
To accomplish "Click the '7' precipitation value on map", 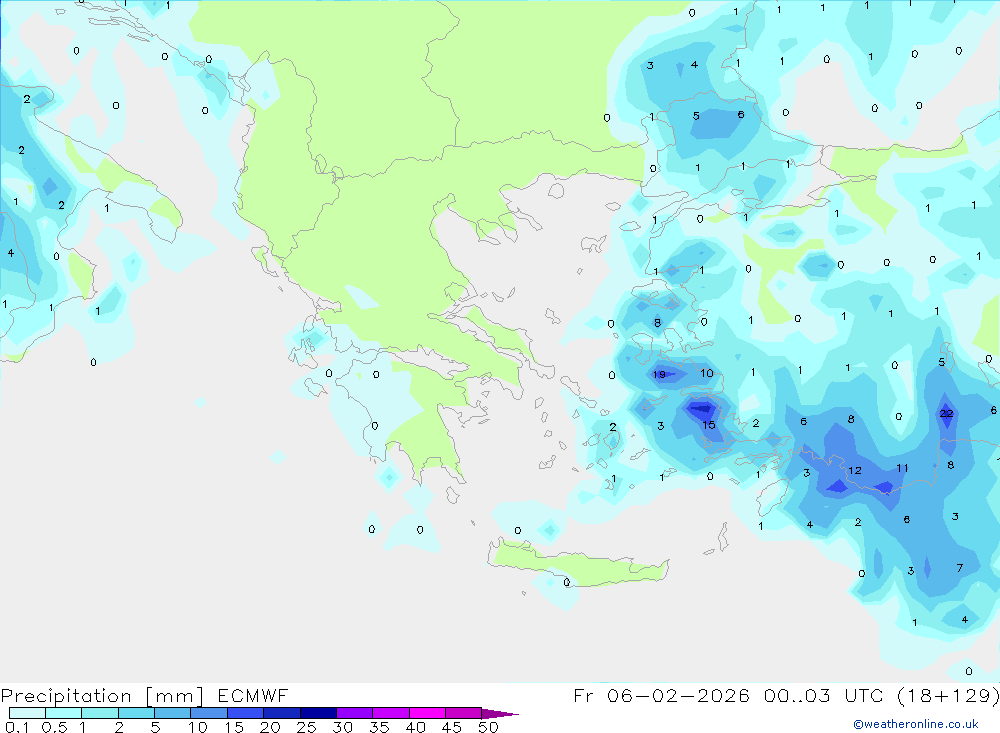I will (x=959, y=568).
